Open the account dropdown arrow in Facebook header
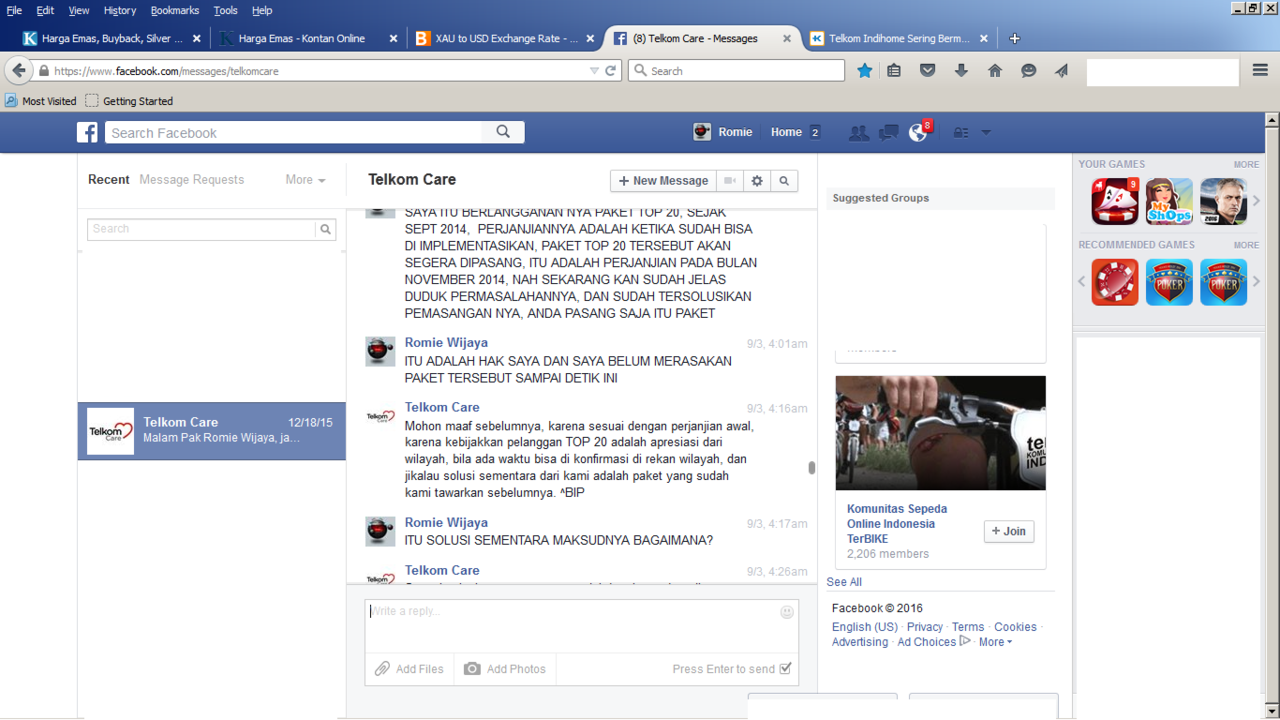The height and width of the screenshot is (720, 1280). click(x=986, y=132)
